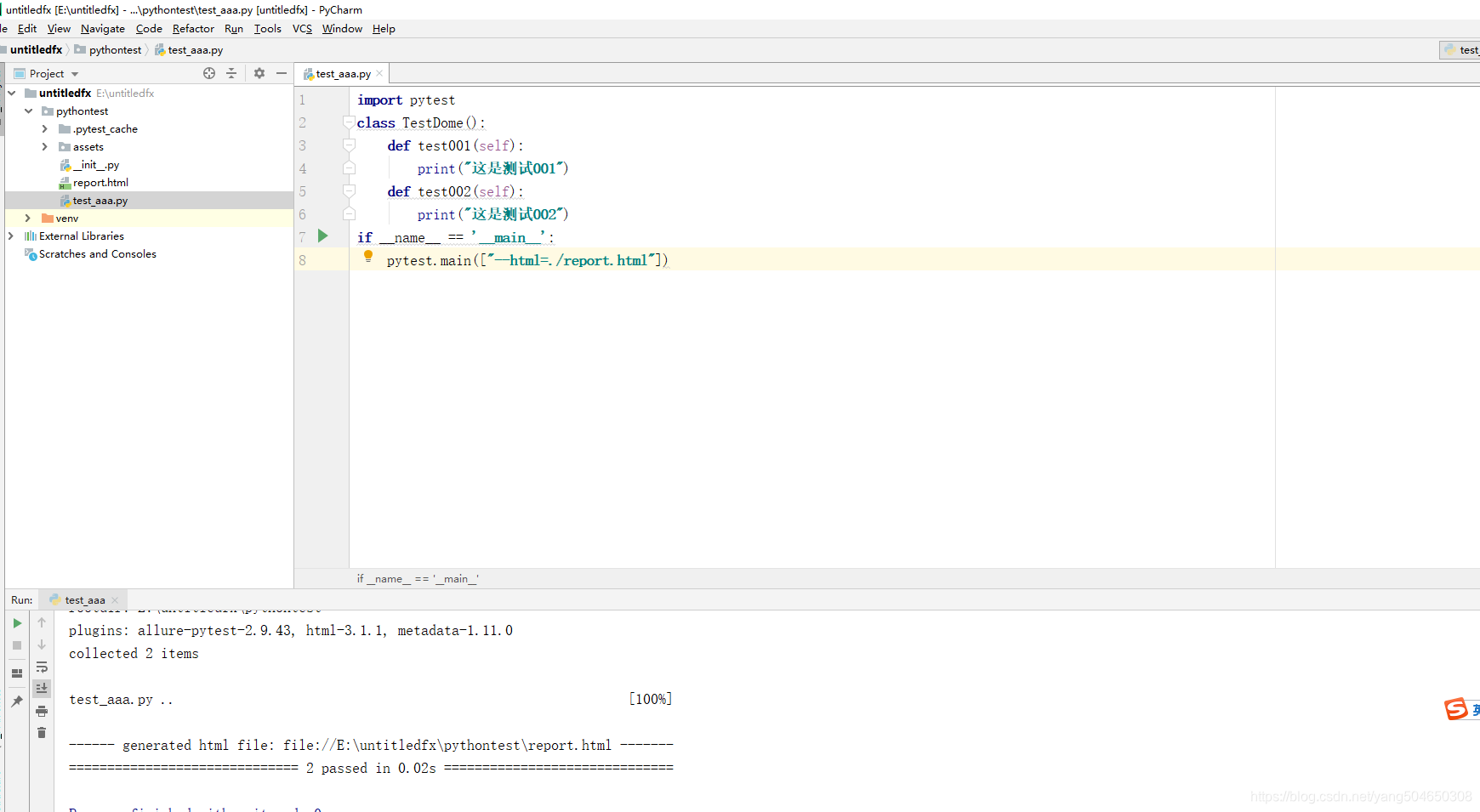Click untitledfx breadcrumb in navigation bar

[x=36, y=50]
